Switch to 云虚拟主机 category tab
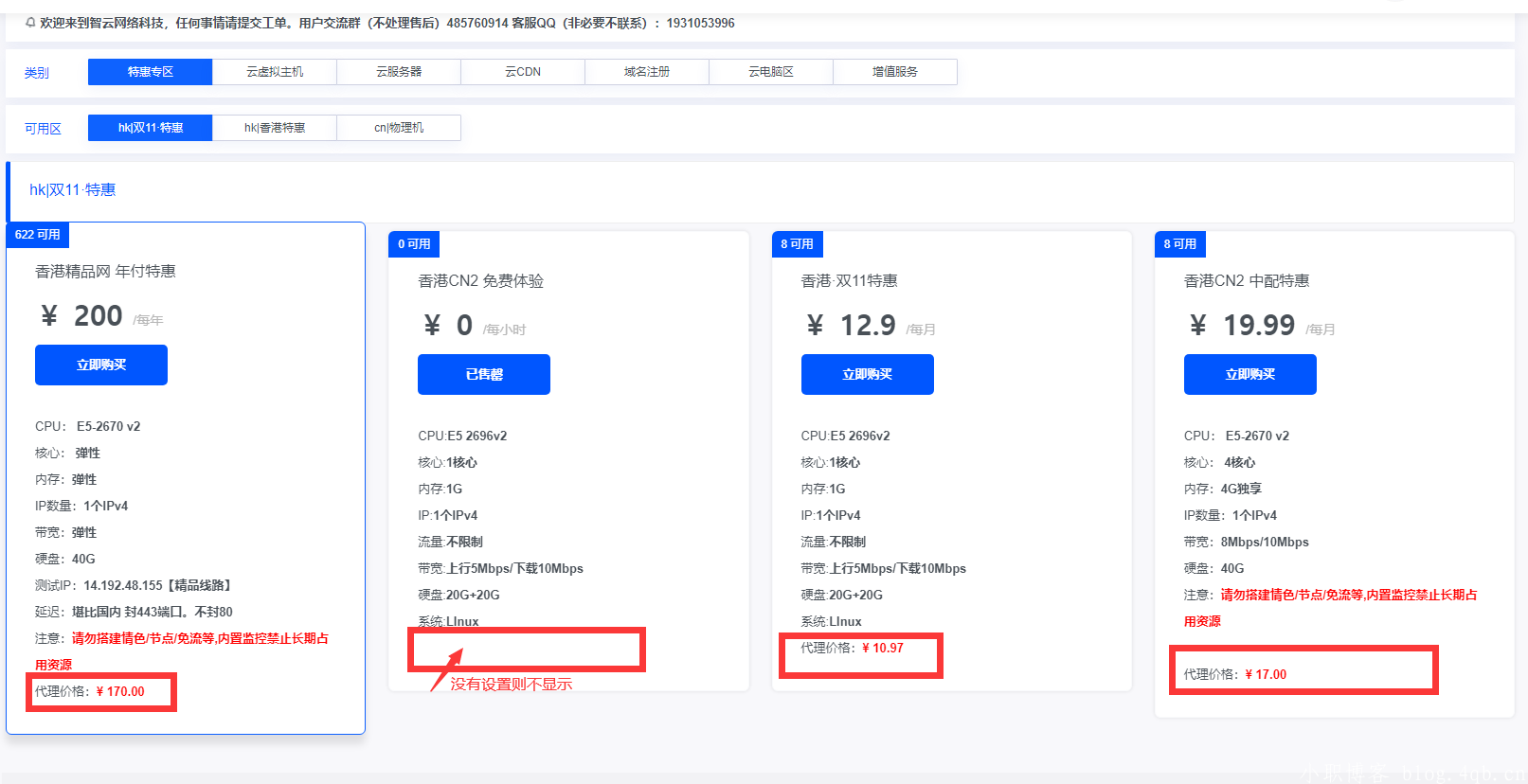The image size is (1528, 784). [275, 72]
